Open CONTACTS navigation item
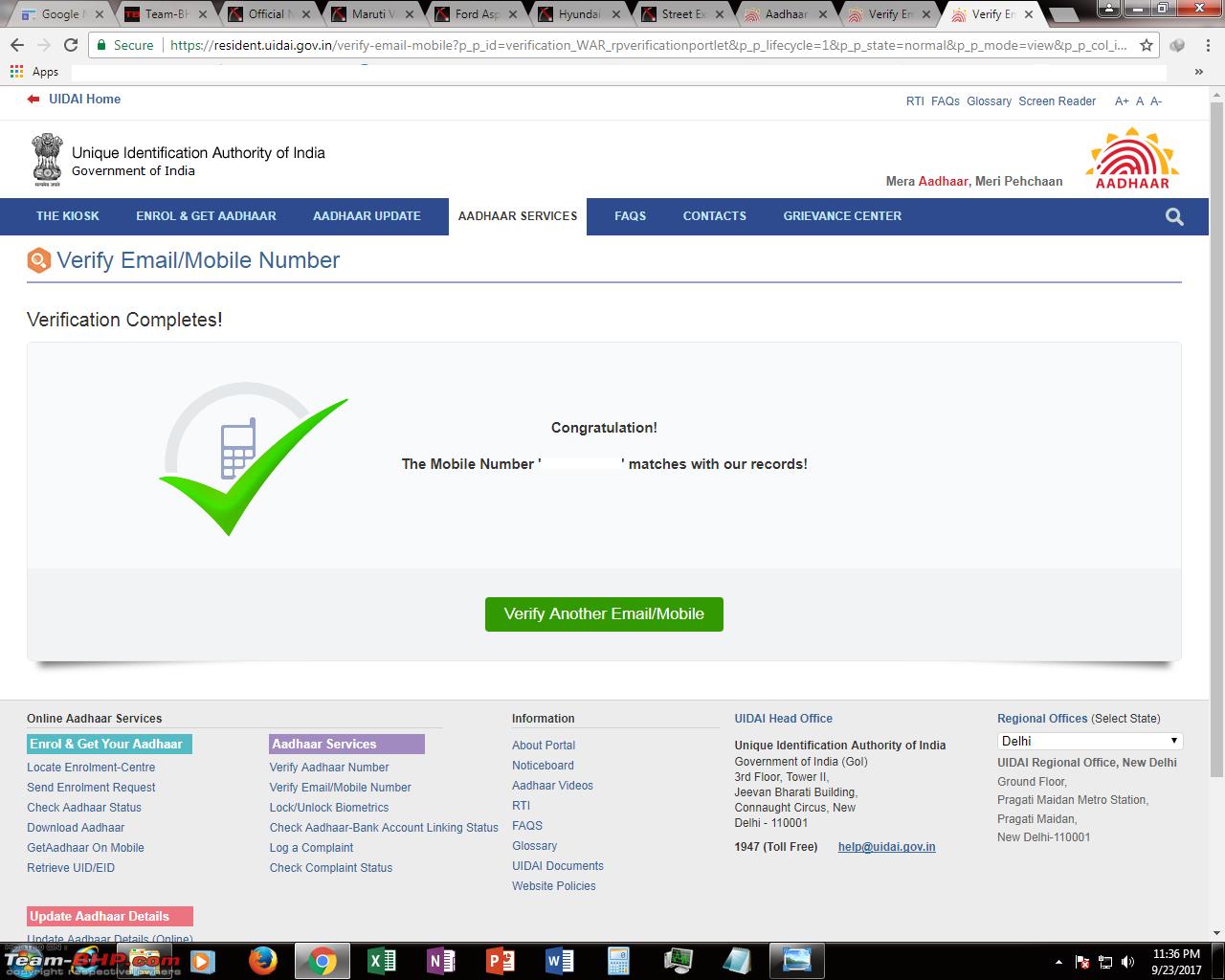This screenshot has width=1225, height=980. (x=714, y=216)
